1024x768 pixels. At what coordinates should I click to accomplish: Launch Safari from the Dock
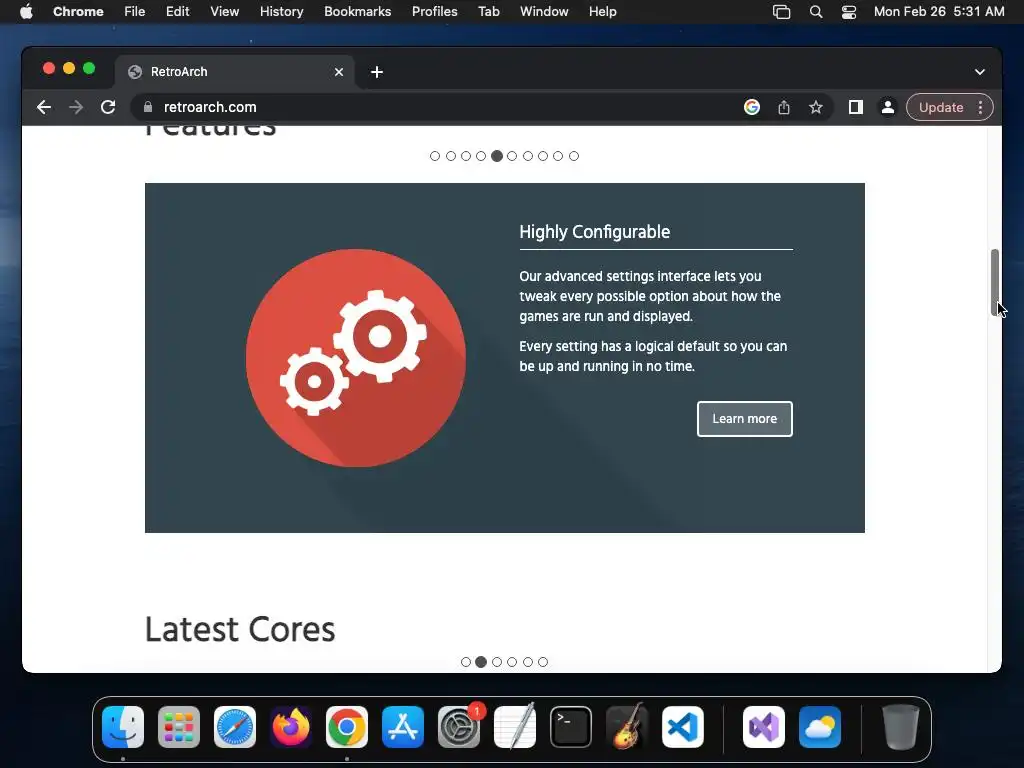235,727
